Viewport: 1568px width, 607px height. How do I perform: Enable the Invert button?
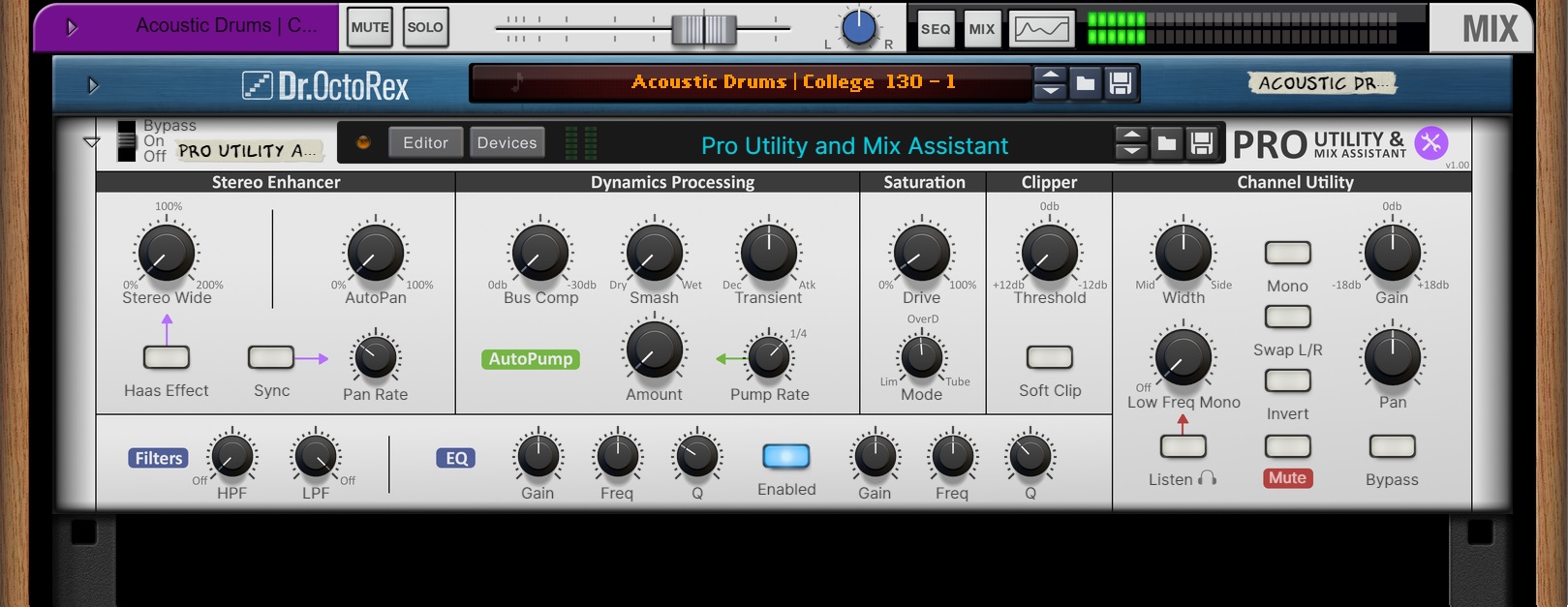click(x=1288, y=380)
